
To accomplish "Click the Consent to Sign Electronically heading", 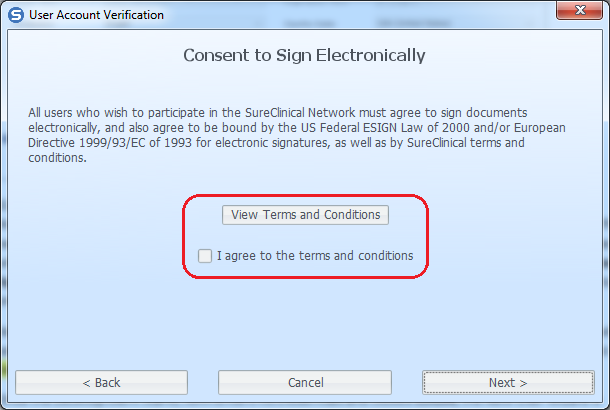I will pyautogui.click(x=305, y=55).
